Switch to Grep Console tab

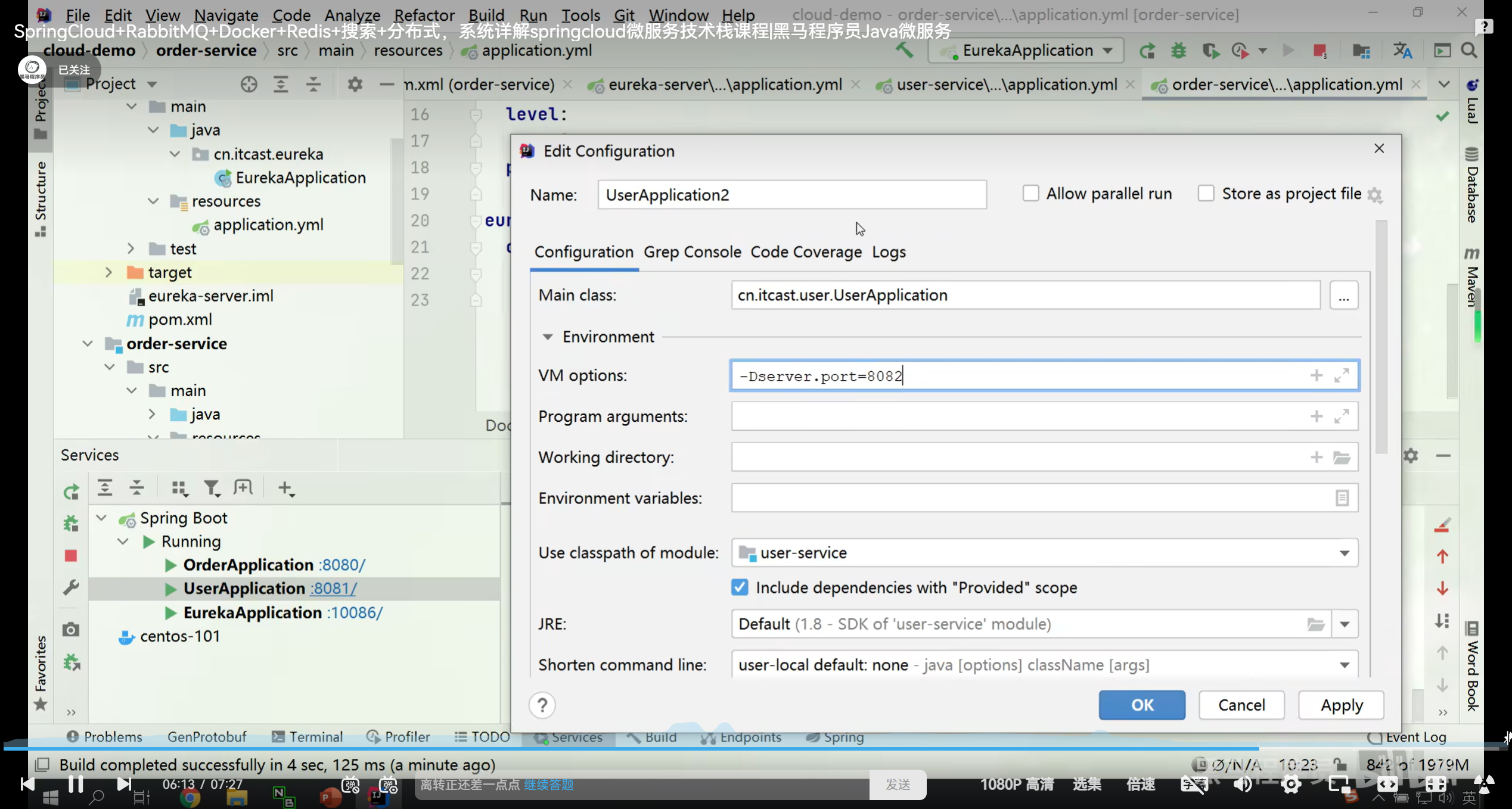692,252
